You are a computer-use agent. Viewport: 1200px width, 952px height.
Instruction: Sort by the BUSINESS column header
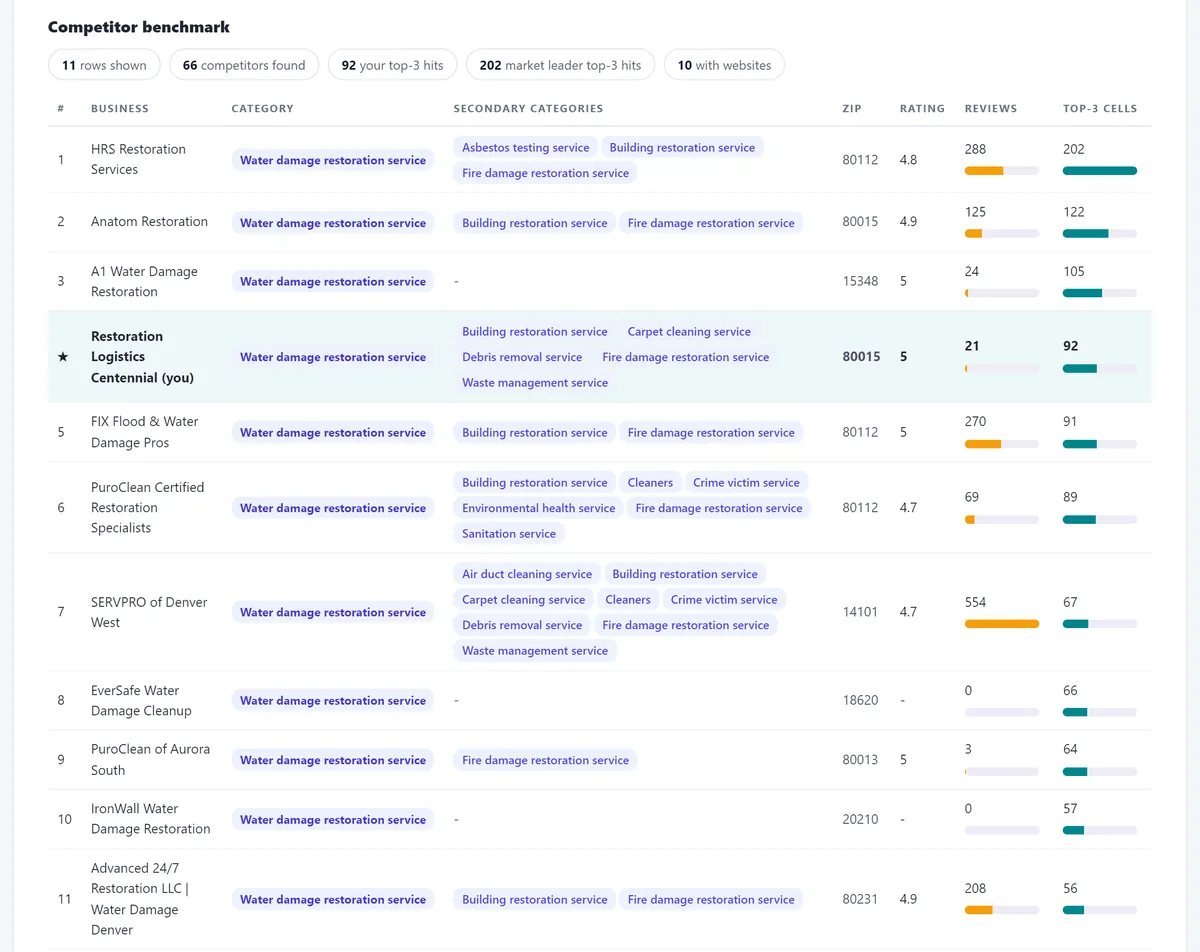(120, 108)
